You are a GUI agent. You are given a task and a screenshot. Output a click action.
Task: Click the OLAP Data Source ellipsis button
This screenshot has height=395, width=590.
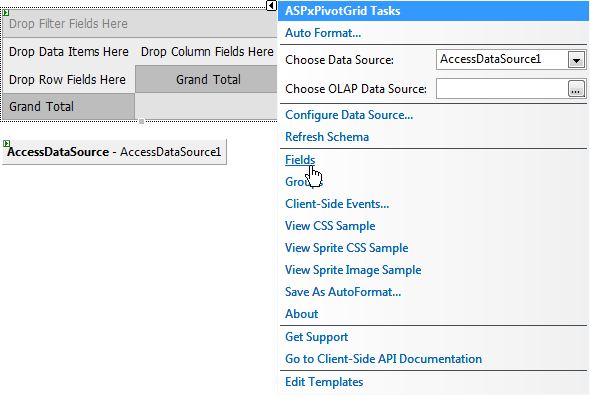point(576,89)
